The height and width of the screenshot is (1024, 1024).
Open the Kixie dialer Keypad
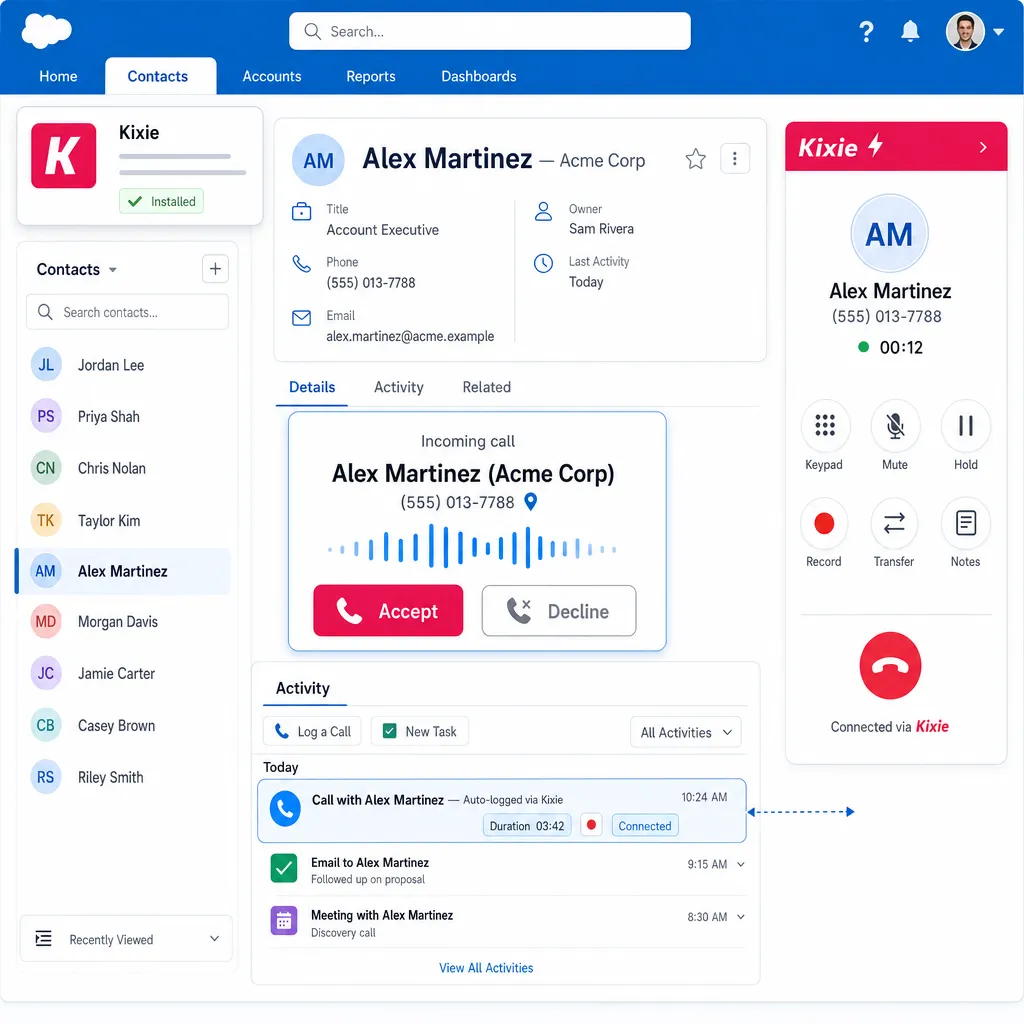coord(825,425)
